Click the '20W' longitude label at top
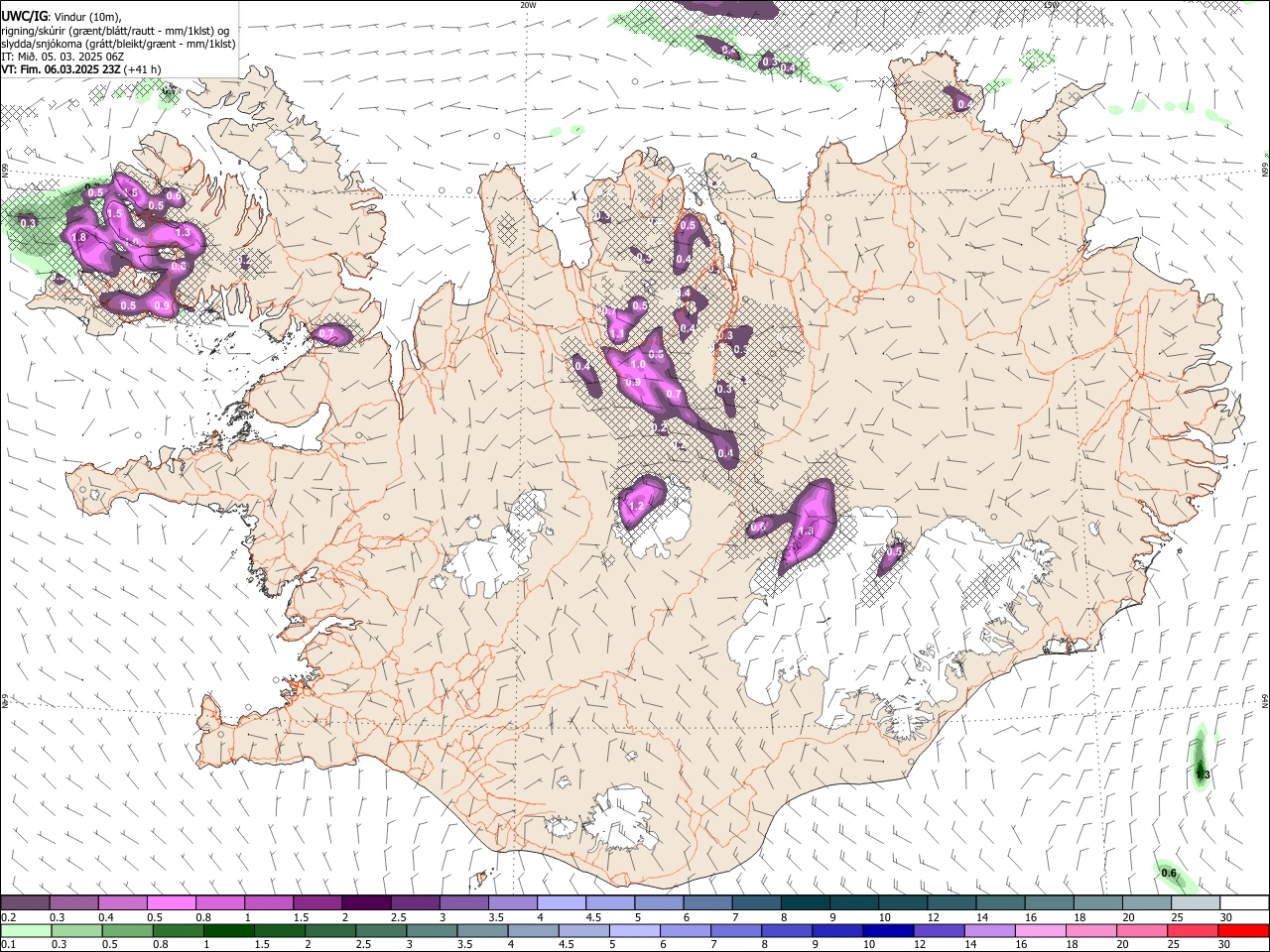The height and width of the screenshot is (952, 1270). click(x=528, y=5)
